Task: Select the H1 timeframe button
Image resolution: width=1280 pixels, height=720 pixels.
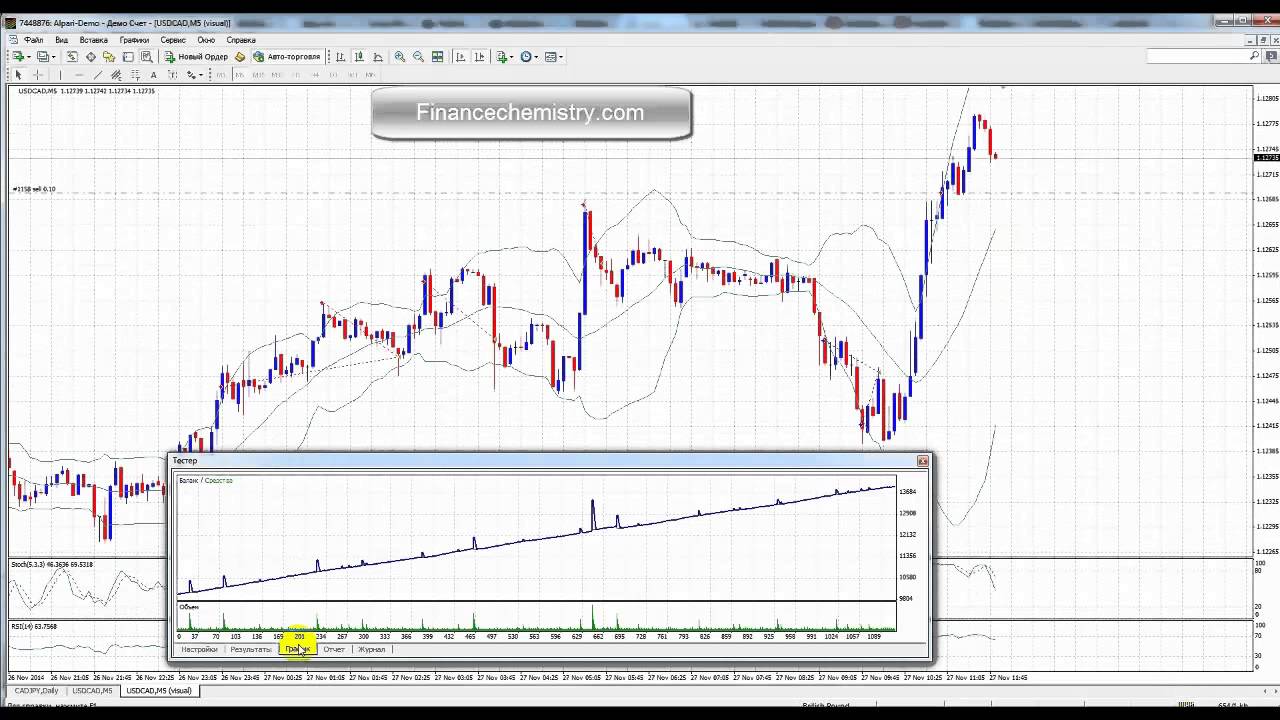Action: pos(296,75)
